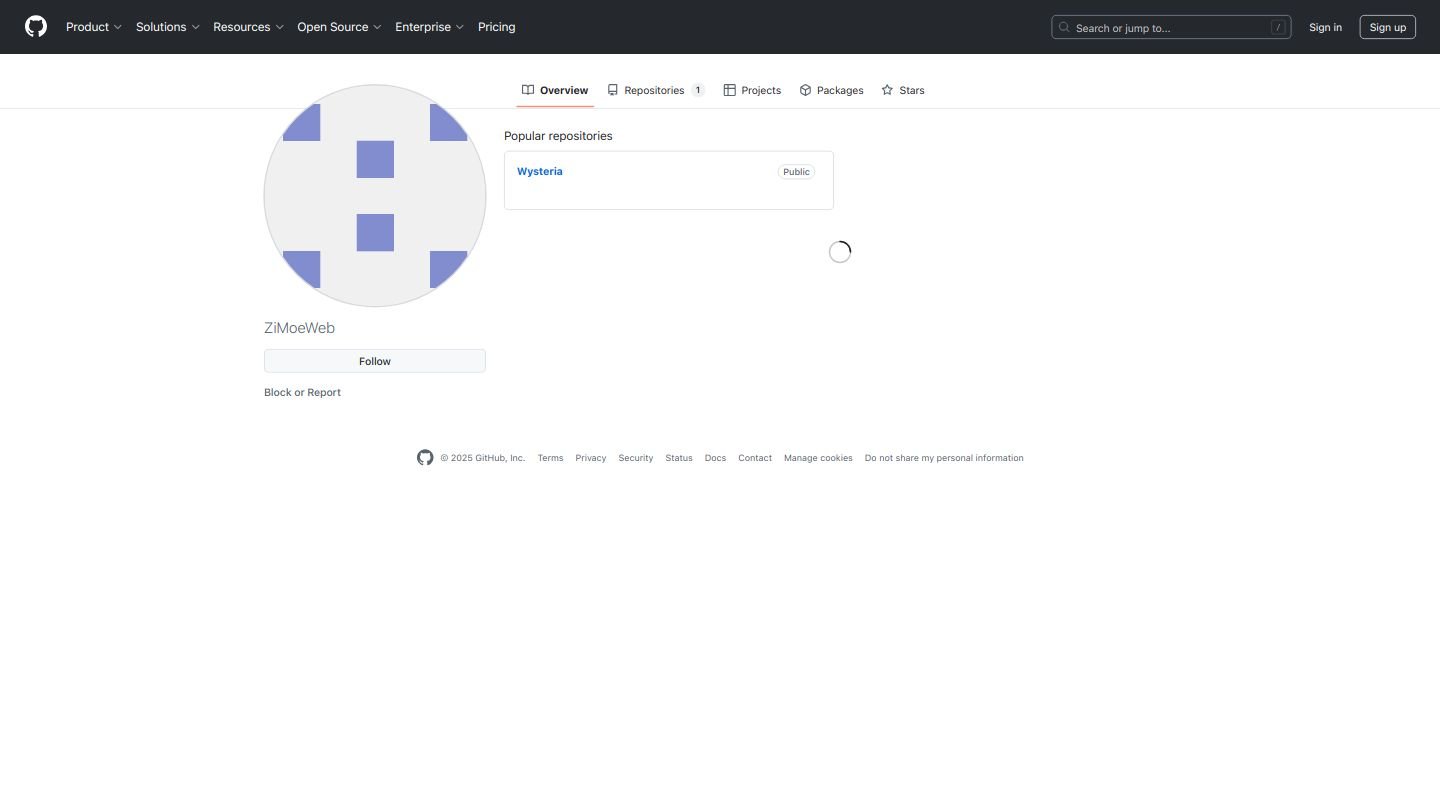The height and width of the screenshot is (810, 1440).
Task: Click the search magnifier icon
Action: coord(1065,28)
